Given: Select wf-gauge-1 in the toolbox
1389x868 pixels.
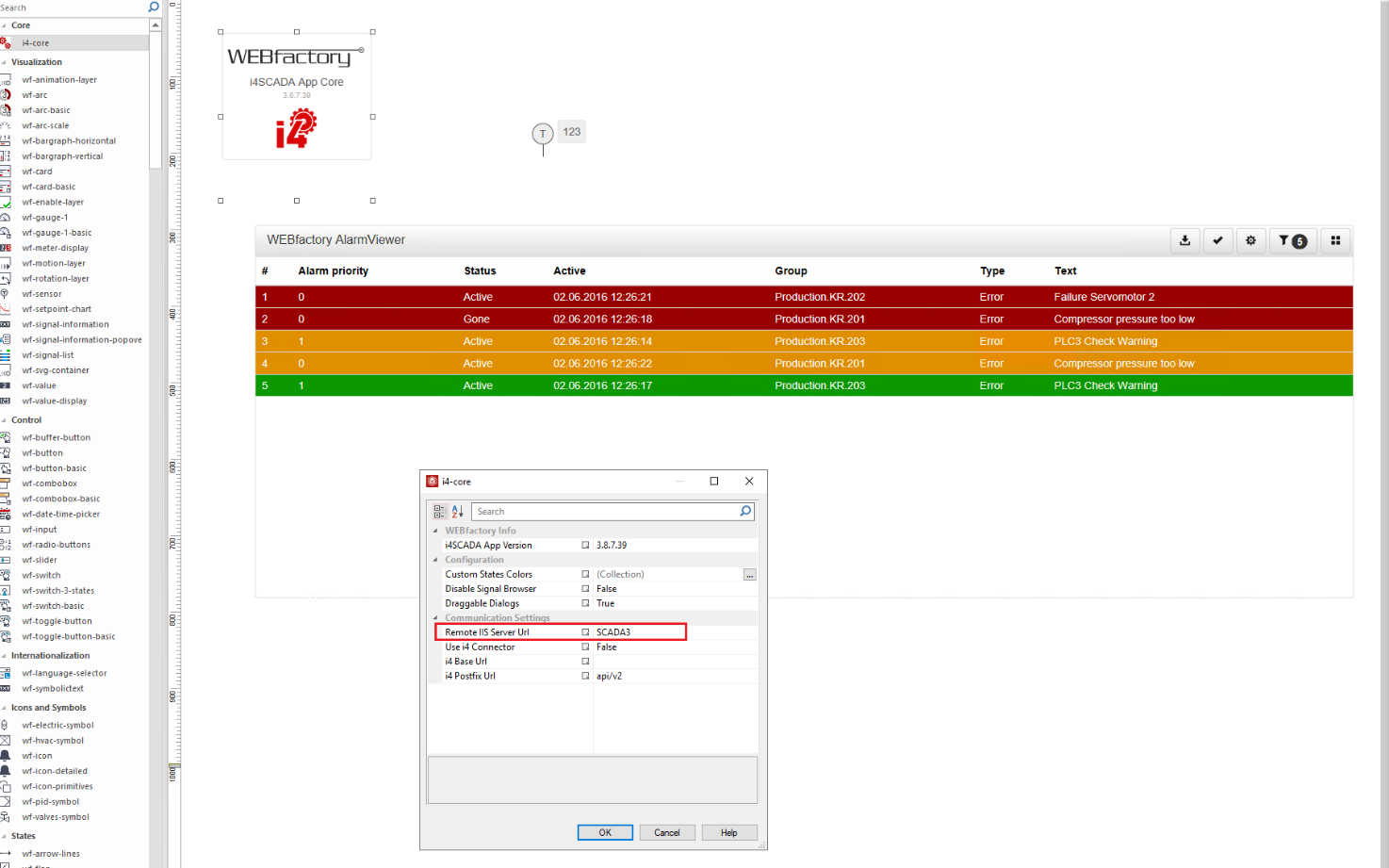Looking at the screenshot, I should pyautogui.click(x=45, y=218).
